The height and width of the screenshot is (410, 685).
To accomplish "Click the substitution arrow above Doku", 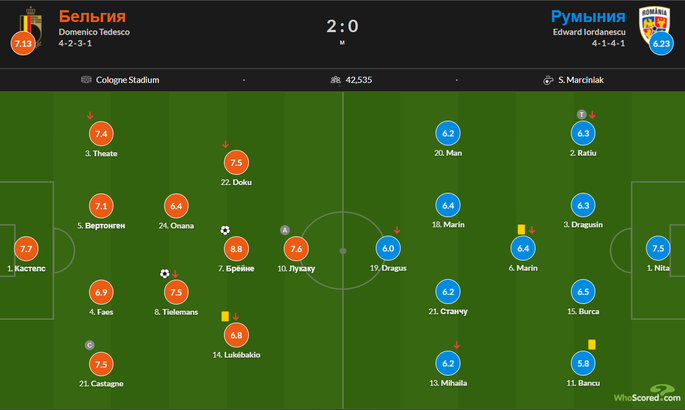I will [225, 144].
